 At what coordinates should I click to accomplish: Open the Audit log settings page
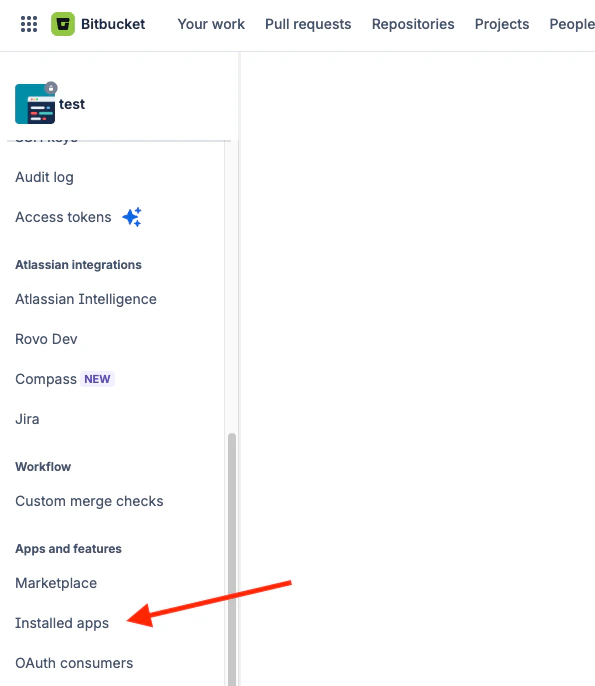click(44, 177)
